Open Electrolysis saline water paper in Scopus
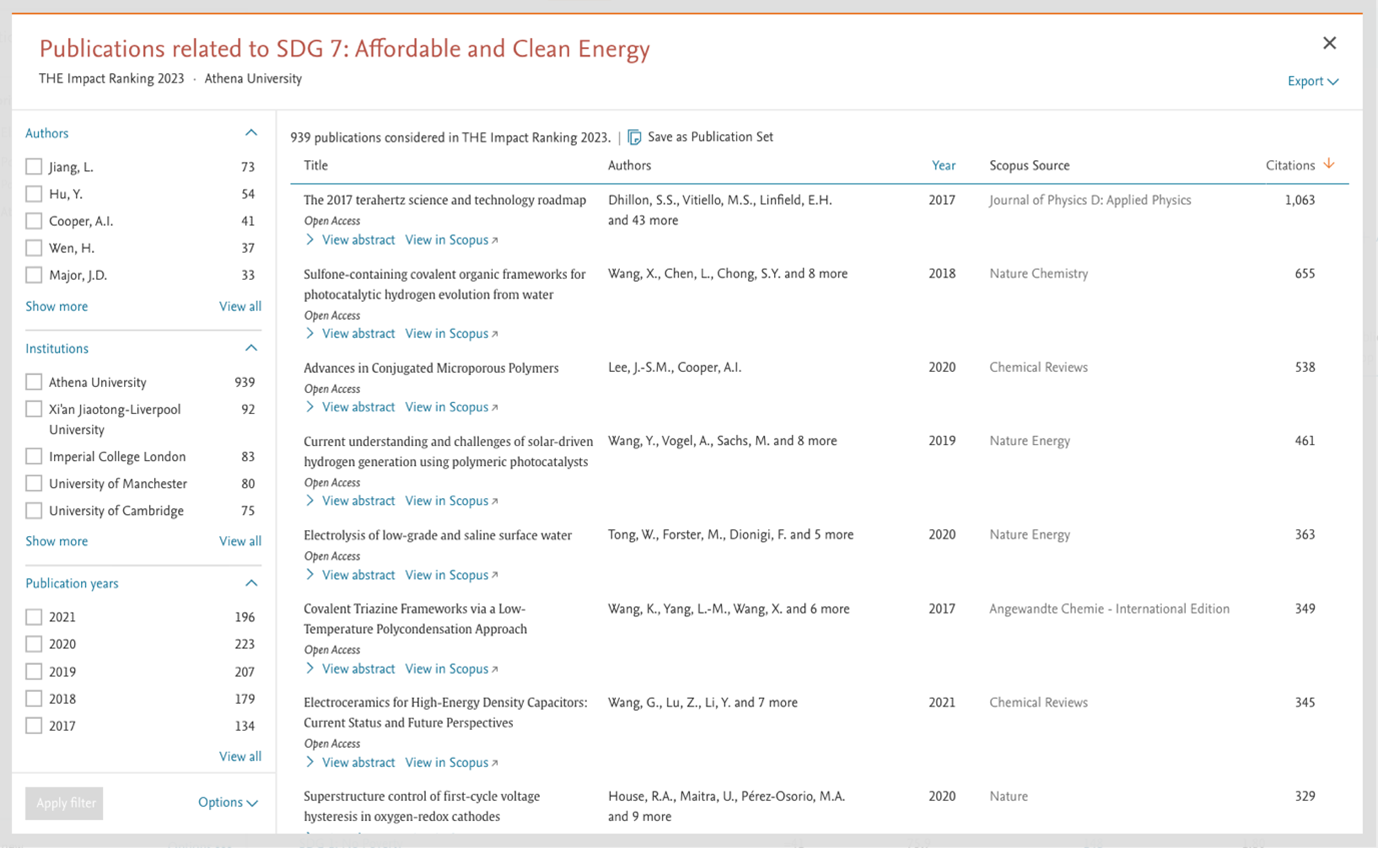 (x=451, y=575)
